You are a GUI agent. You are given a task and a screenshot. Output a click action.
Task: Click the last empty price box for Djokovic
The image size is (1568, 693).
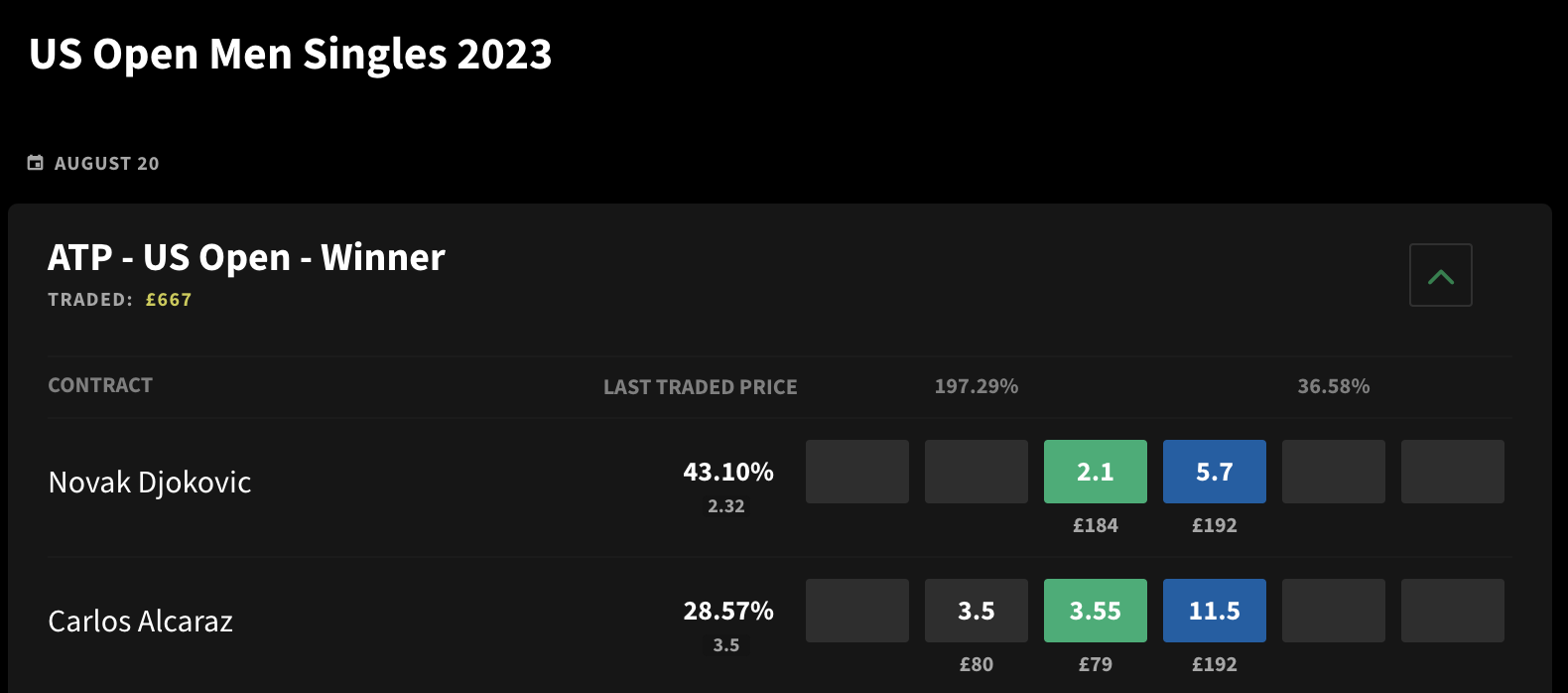[1453, 472]
